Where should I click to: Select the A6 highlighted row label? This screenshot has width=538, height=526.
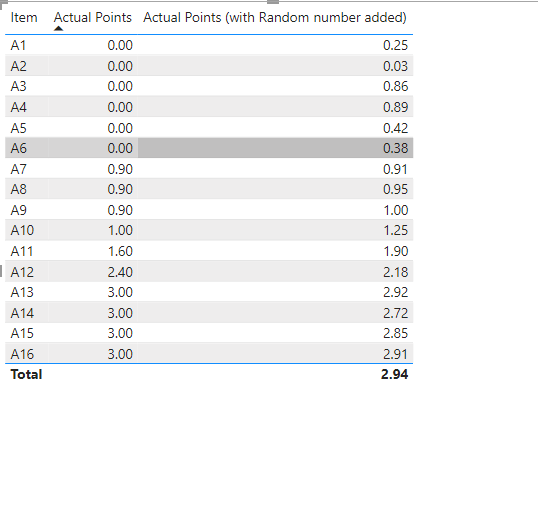[x=18, y=148]
